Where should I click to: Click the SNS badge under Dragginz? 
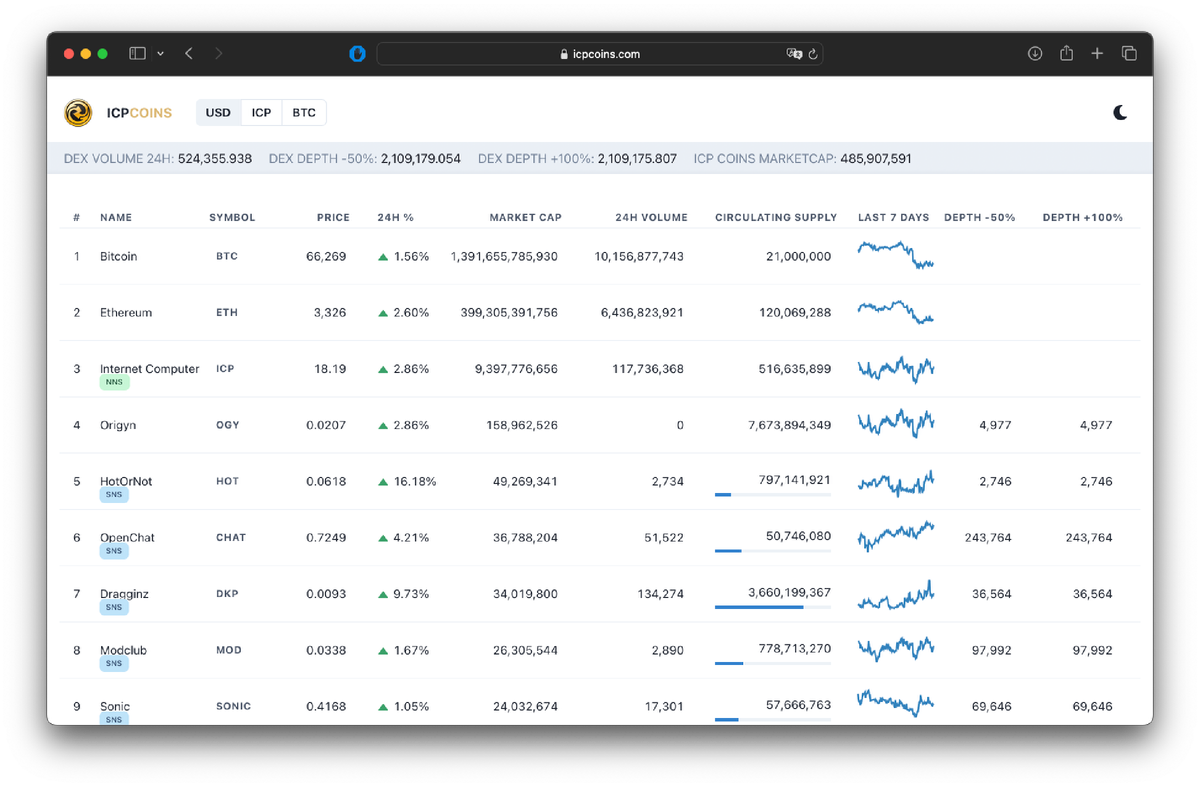[114, 607]
